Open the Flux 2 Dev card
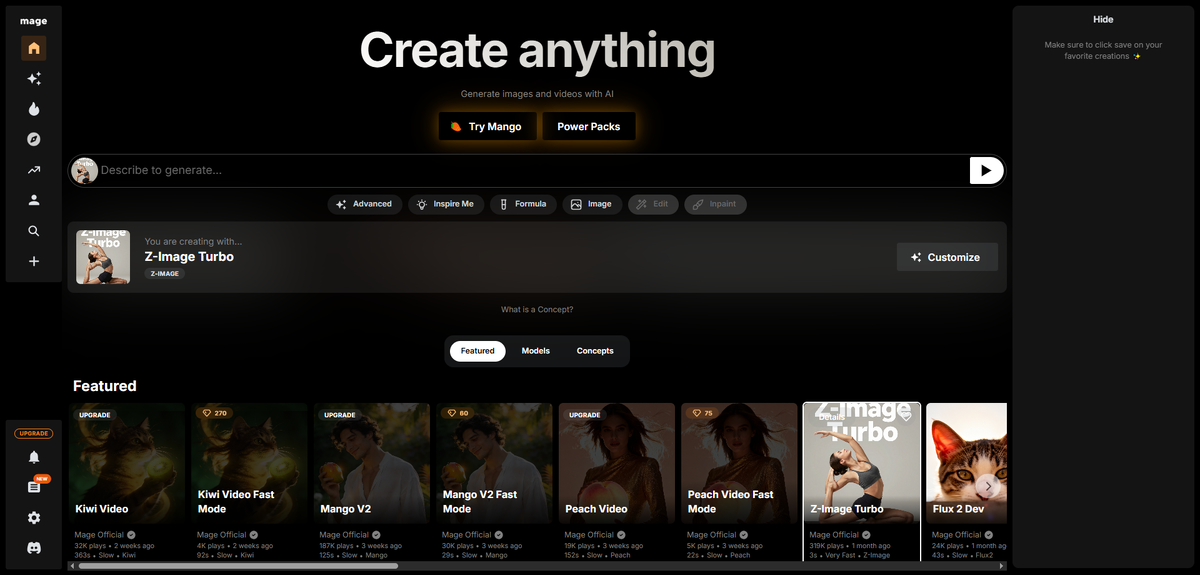This screenshot has width=1200, height=575. 966,463
